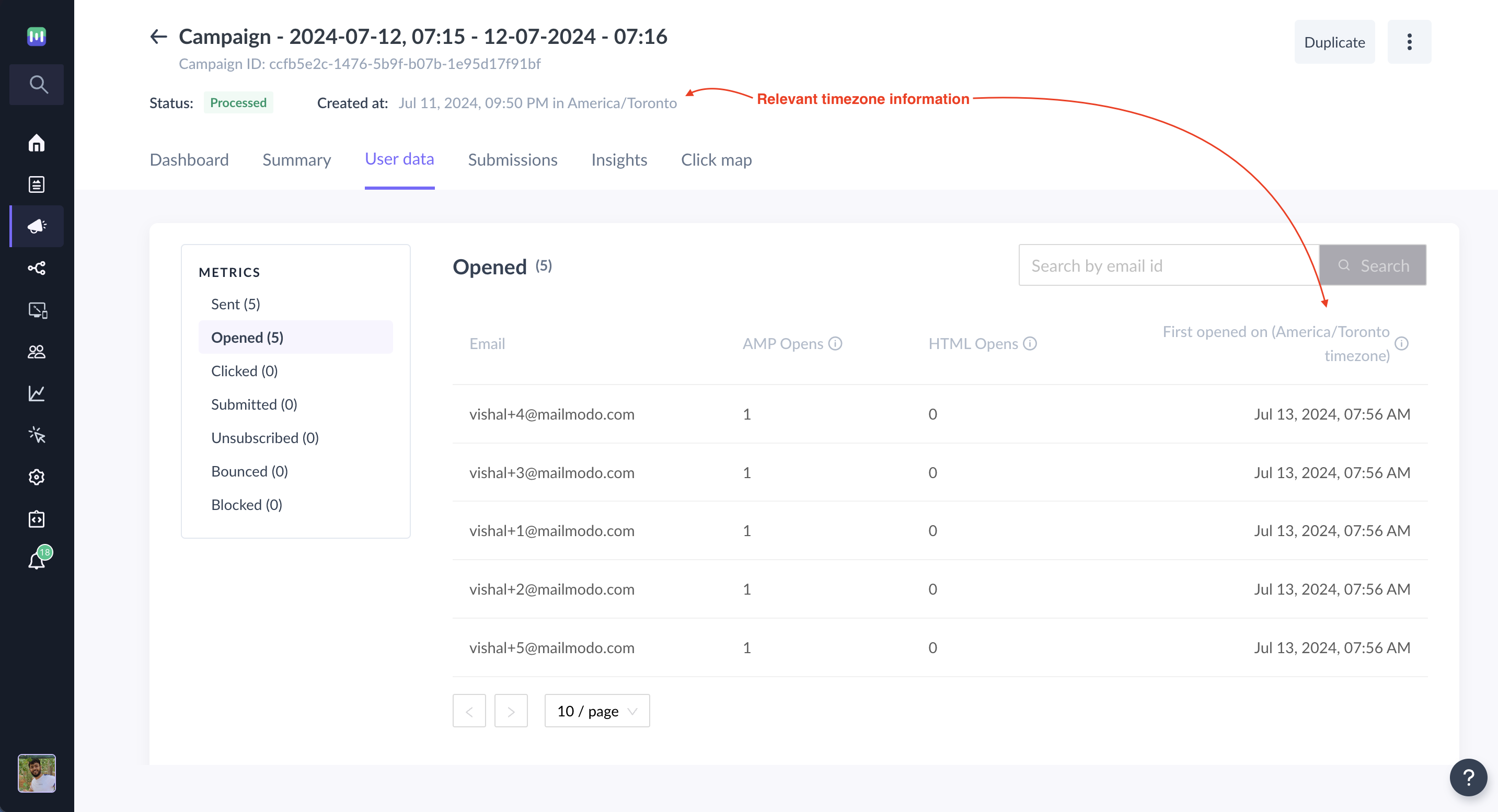Switch to the Summary tab
1498x812 pixels.
tap(297, 159)
